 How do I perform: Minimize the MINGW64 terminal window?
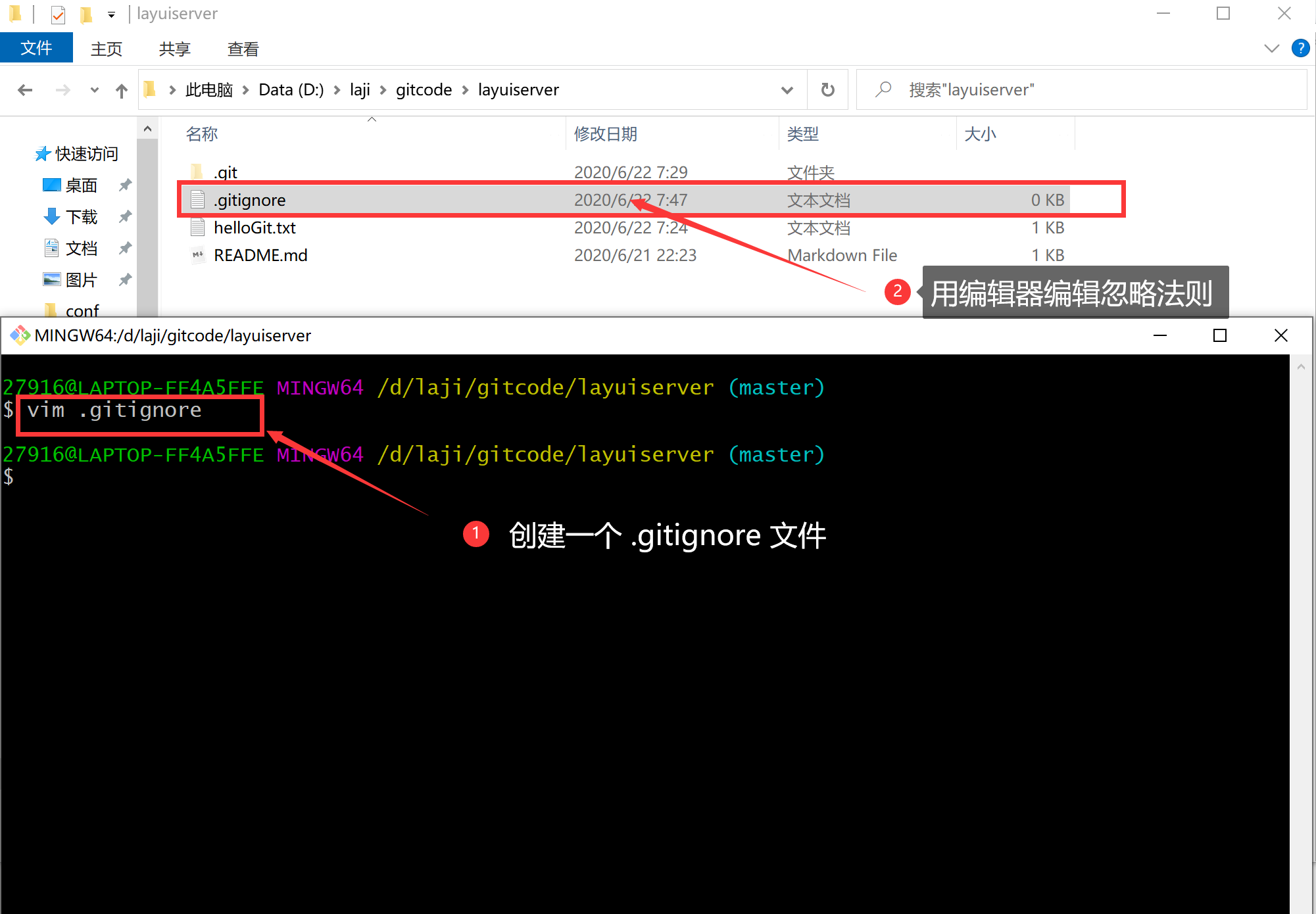pos(1159,335)
